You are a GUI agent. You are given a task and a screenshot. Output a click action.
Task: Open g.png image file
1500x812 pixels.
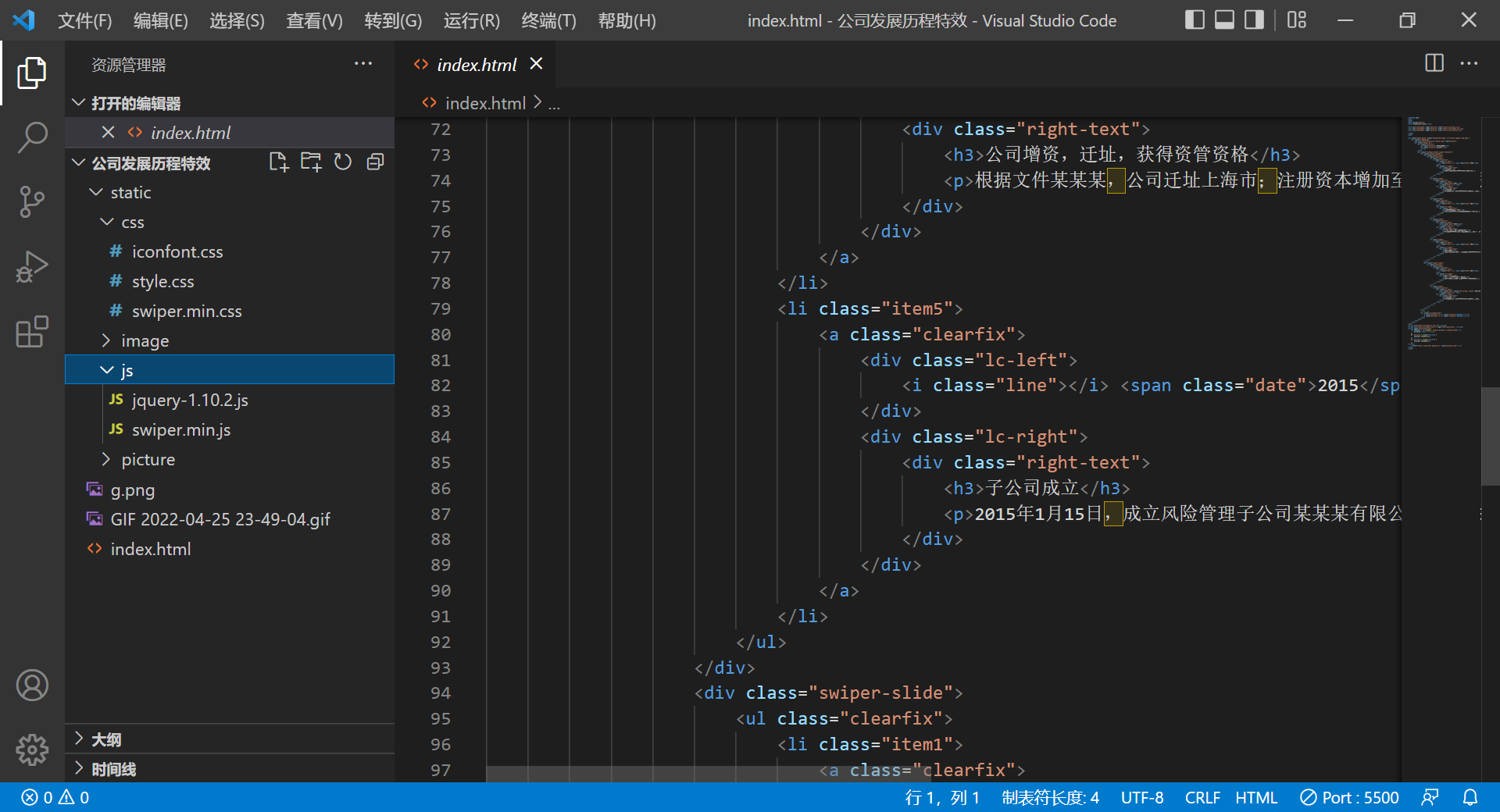(230, 490)
